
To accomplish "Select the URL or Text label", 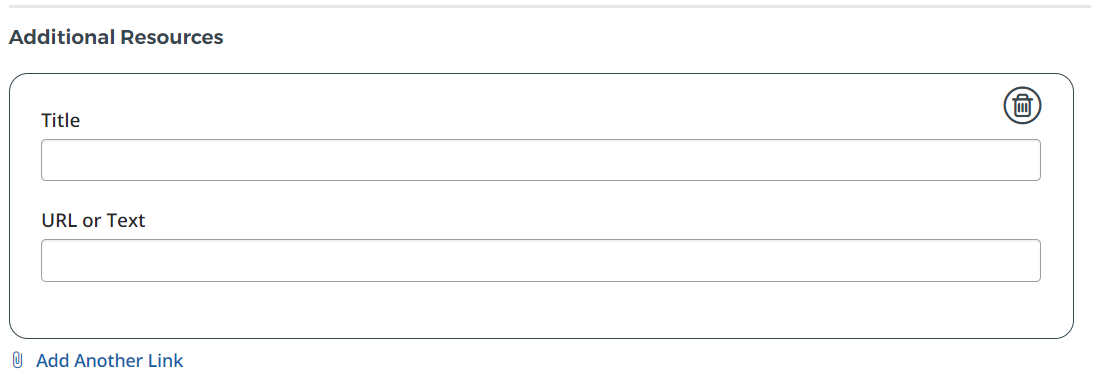I will 93,221.
